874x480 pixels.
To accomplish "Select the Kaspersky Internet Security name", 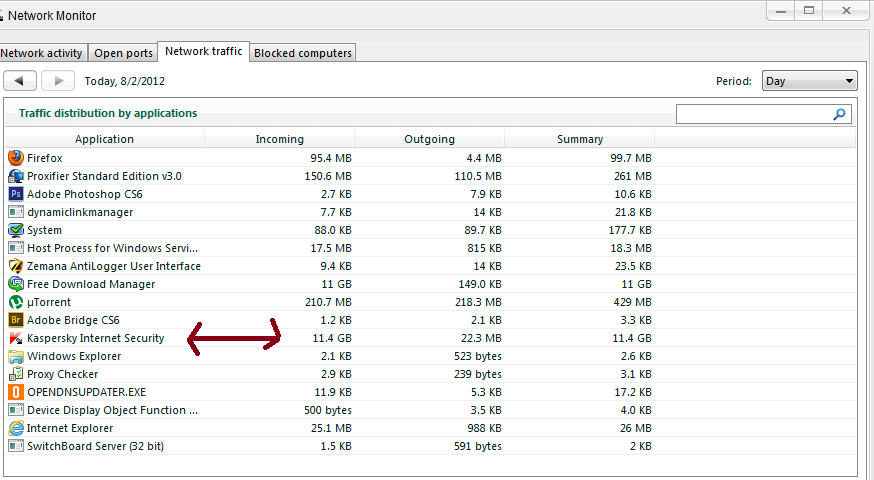I will pos(95,338).
